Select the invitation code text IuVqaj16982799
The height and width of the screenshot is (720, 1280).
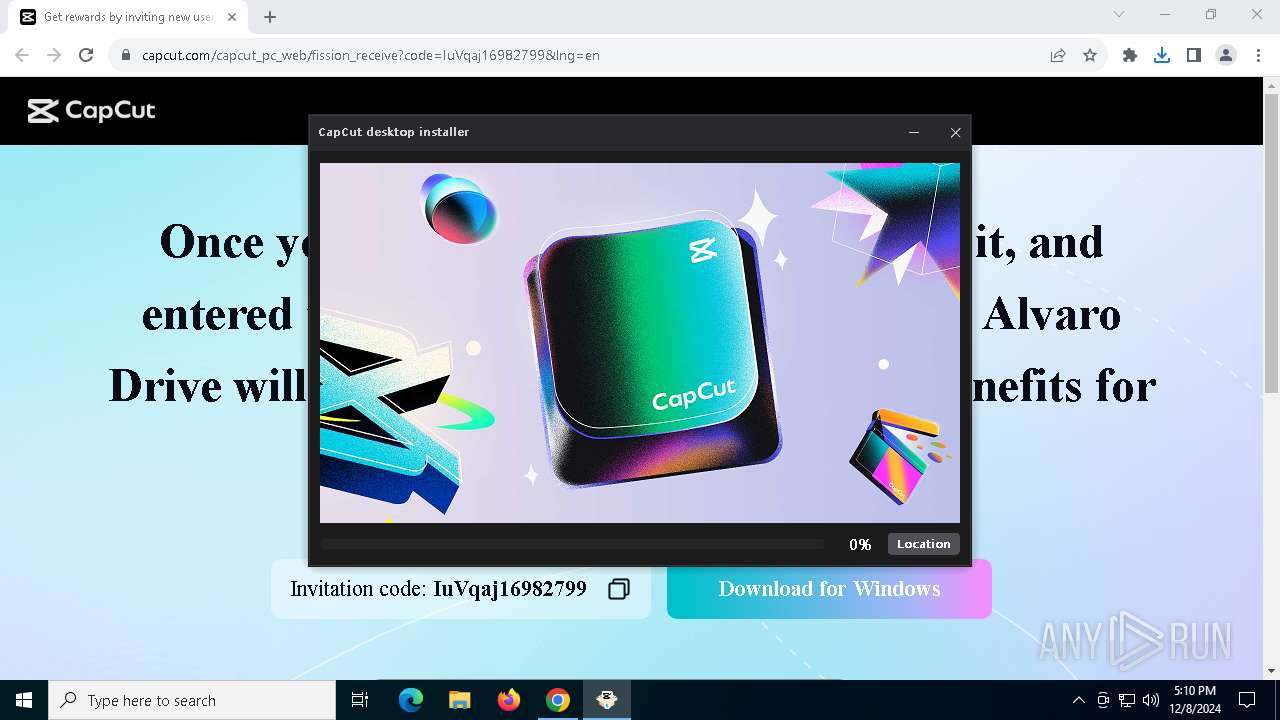tap(510, 589)
